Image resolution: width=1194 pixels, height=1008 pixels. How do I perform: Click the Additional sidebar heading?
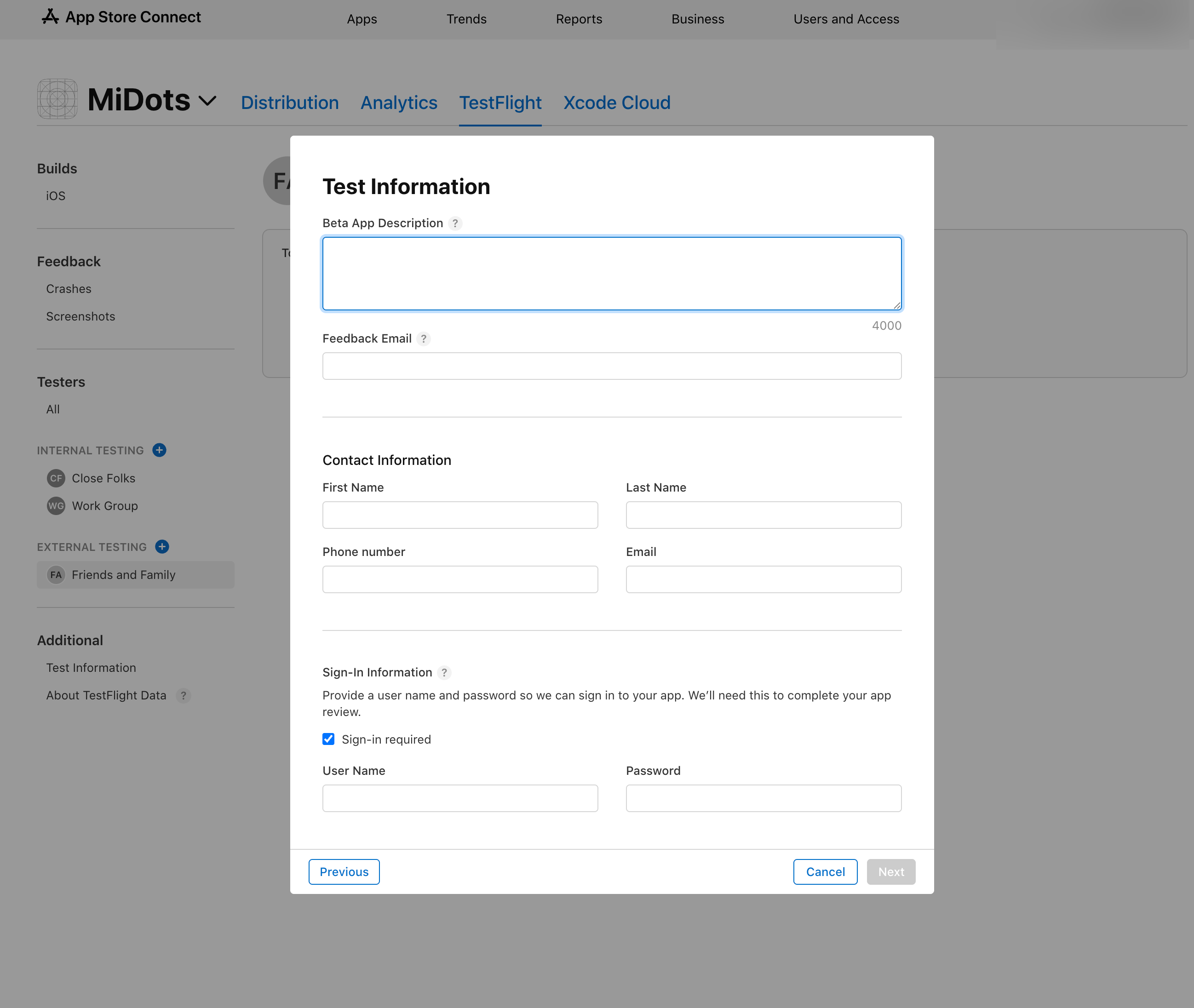pos(70,641)
